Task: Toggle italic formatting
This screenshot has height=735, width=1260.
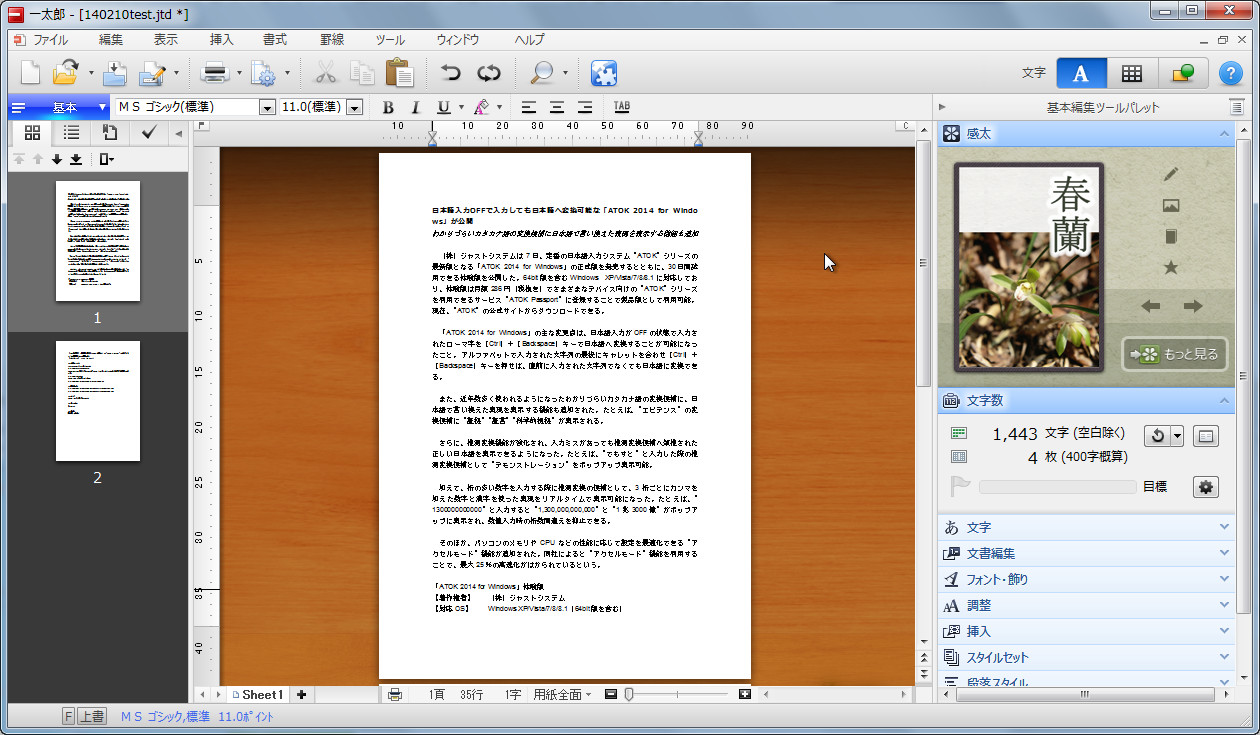Action: (415, 107)
